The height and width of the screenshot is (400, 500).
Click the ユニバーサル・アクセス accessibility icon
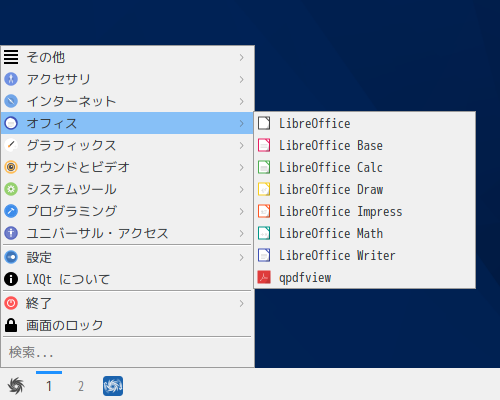coord(11,233)
